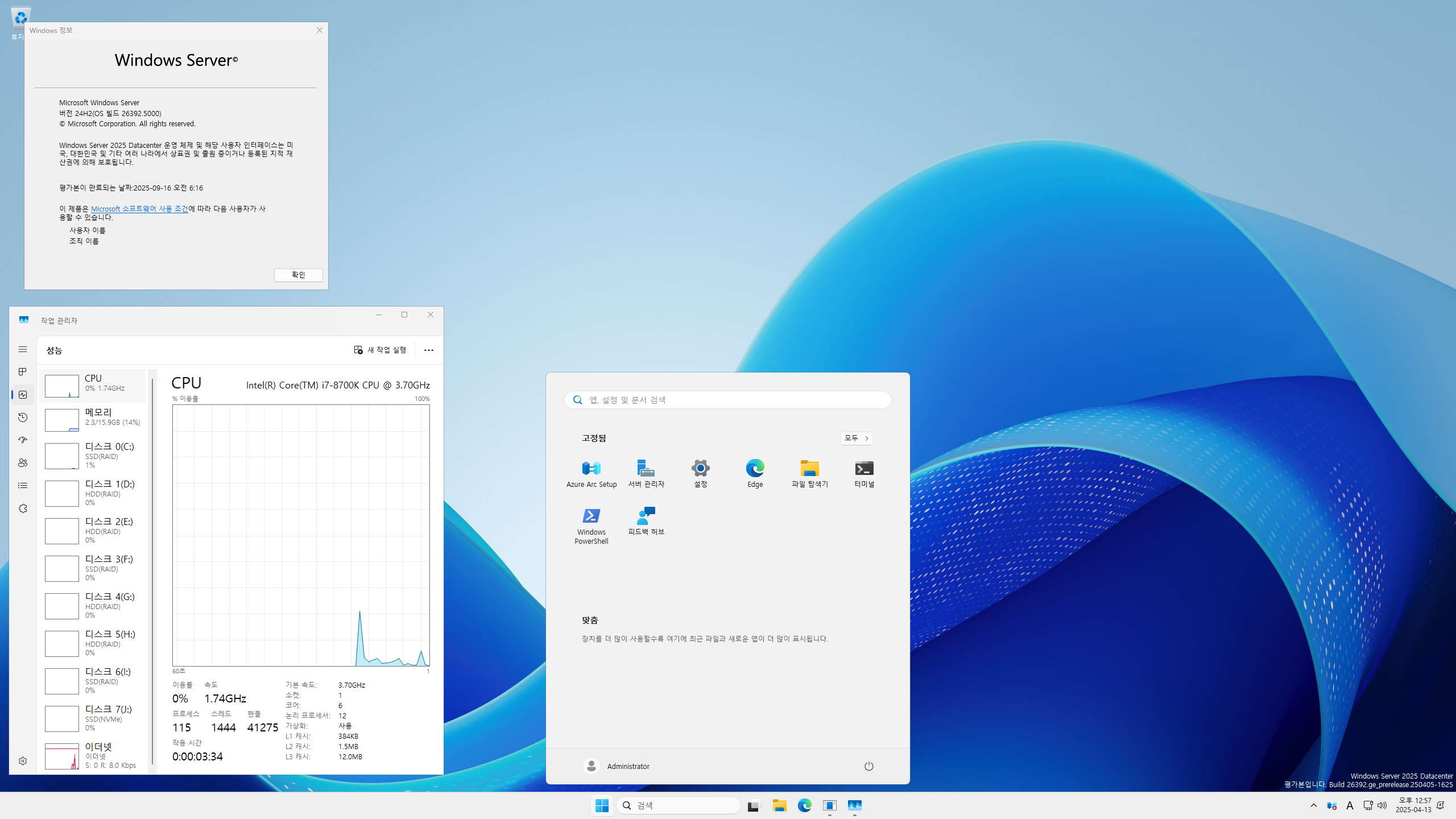This screenshot has height=819, width=1456.
Task: Open Users page icon in Task Manager
Action: pyautogui.click(x=23, y=463)
